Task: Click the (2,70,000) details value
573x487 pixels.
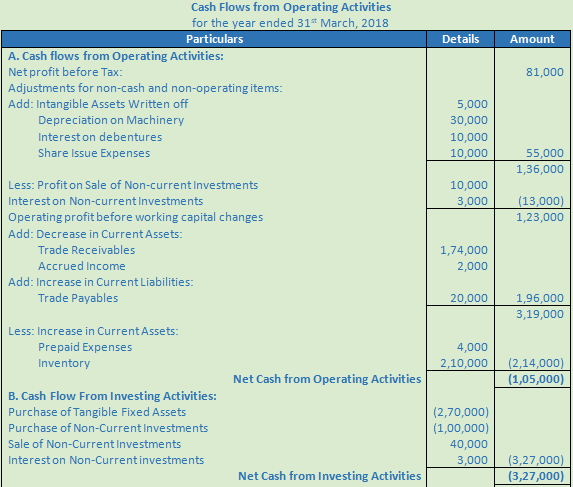Action: [461, 412]
